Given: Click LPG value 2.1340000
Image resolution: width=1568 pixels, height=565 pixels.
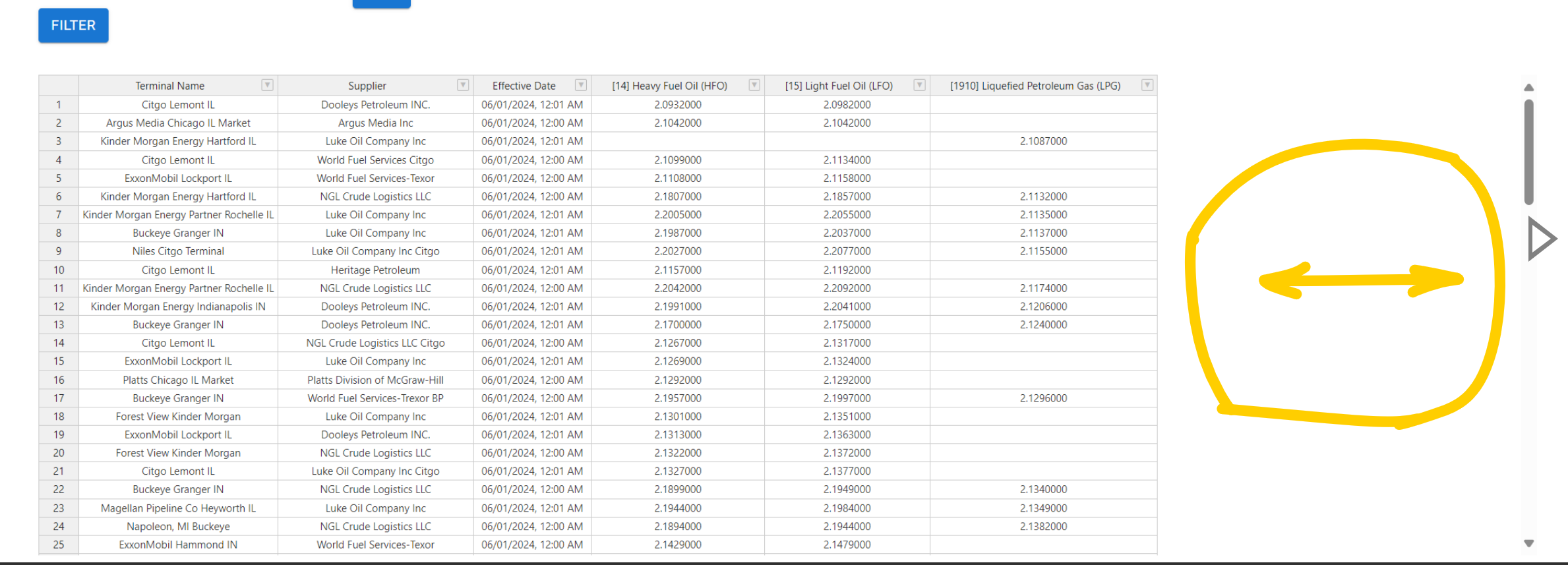Looking at the screenshot, I should (x=1043, y=489).
